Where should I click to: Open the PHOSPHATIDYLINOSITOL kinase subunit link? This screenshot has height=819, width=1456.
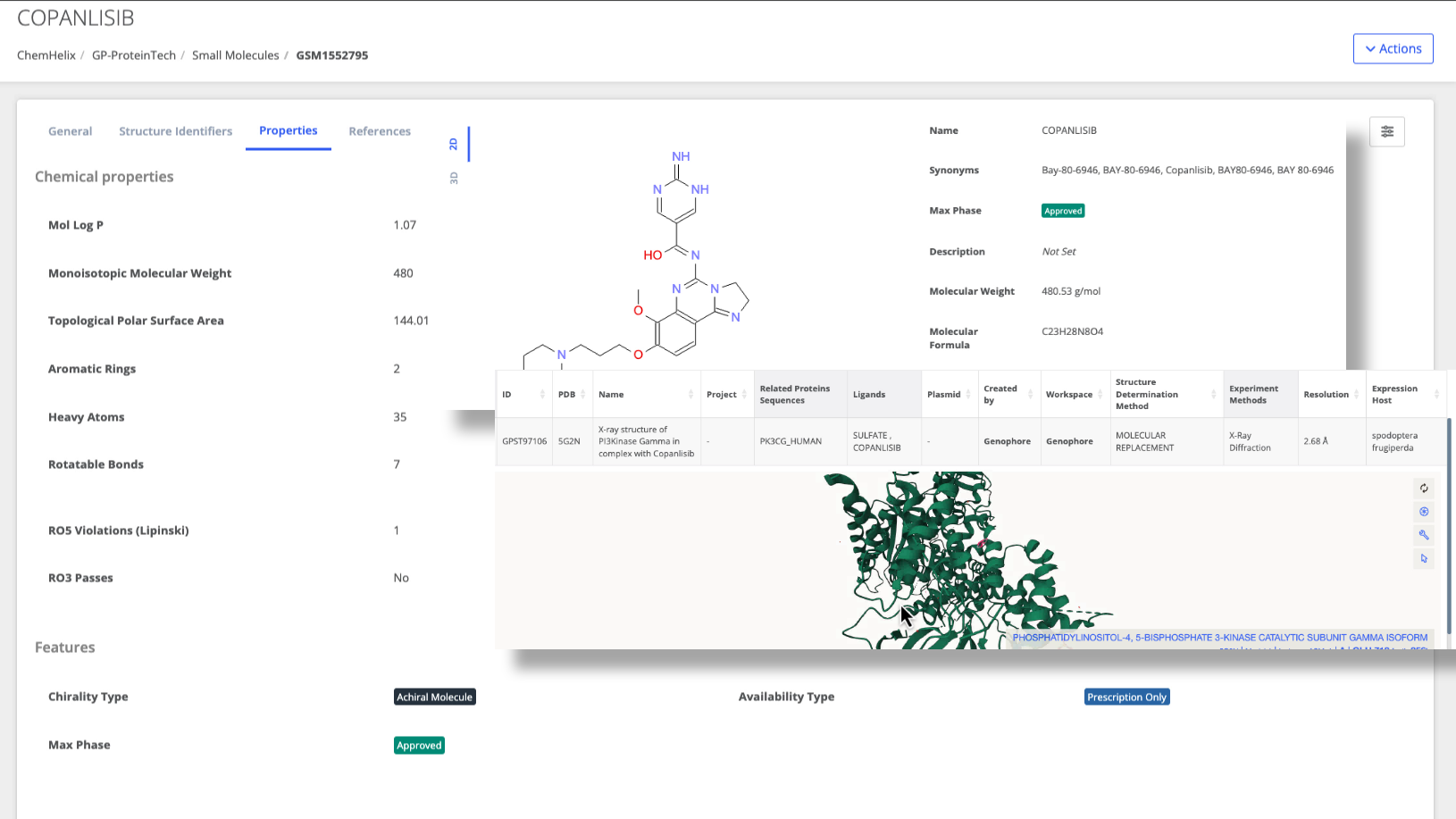1219,638
